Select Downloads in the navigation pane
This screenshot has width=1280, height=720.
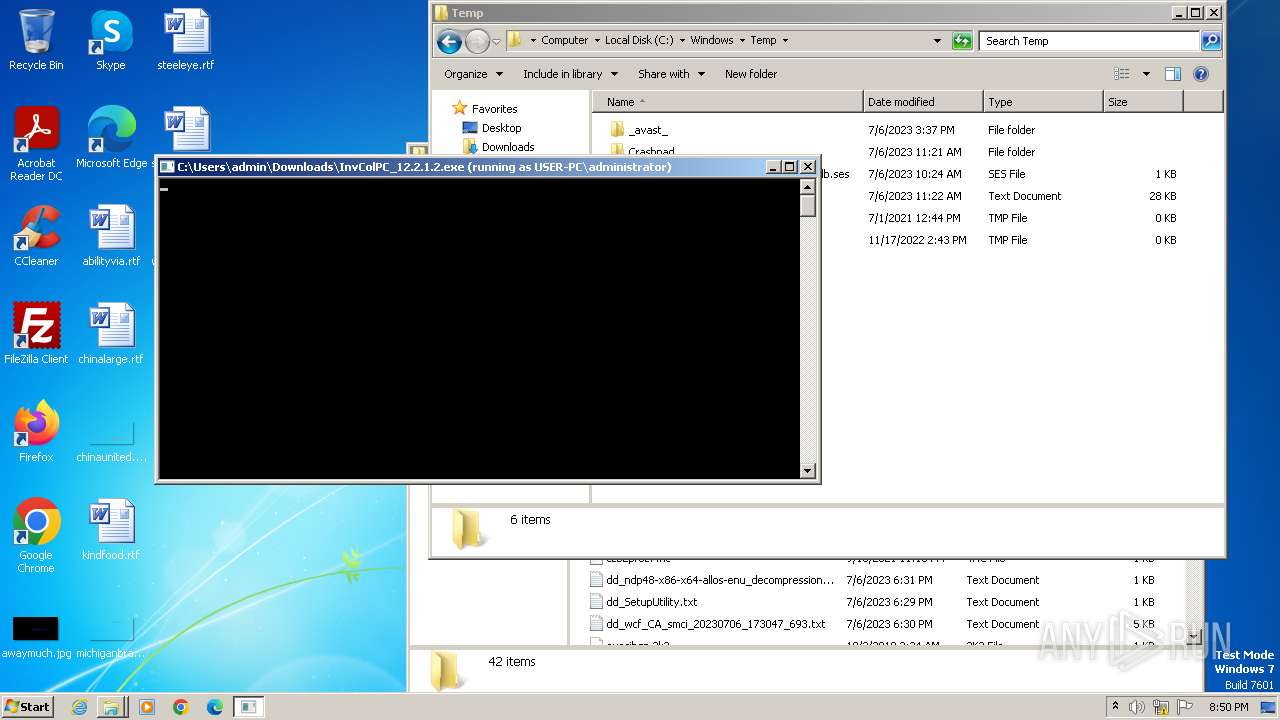click(x=507, y=147)
